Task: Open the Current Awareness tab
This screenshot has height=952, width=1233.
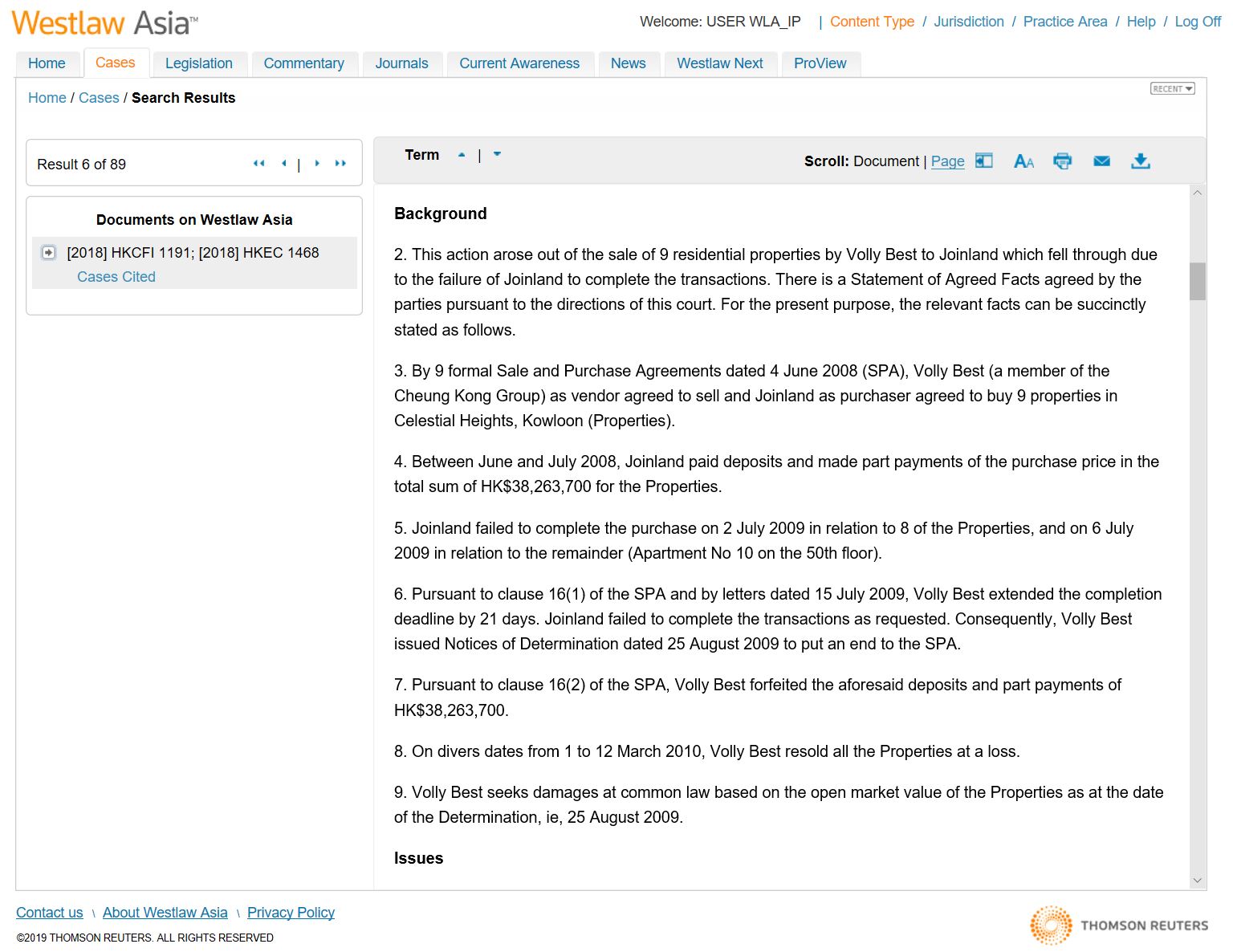Action: point(519,63)
